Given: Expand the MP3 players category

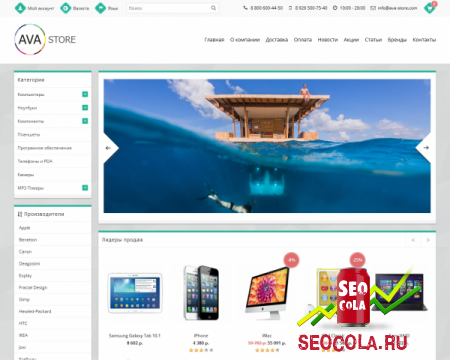Looking at the screenshot, I should click(x=85, y=188).
